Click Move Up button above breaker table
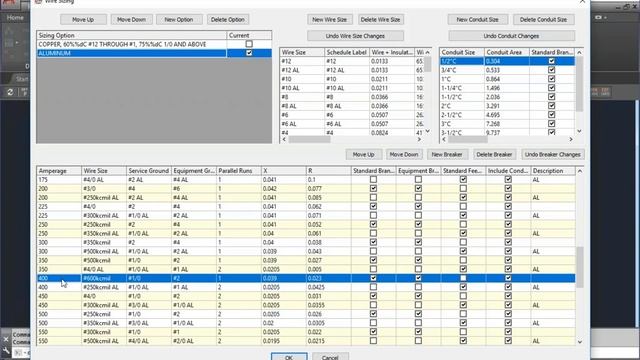This screenshot has height=360, width=640. pos(363,155)
